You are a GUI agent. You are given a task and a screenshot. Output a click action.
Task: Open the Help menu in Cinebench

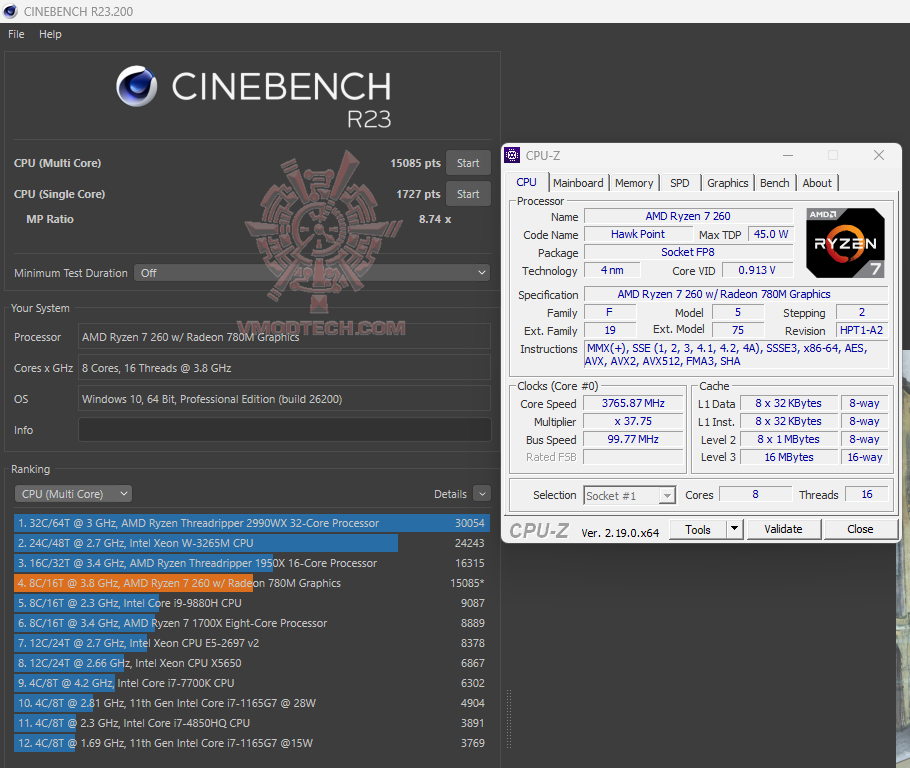pyautogui.click(x=50, y=34)
